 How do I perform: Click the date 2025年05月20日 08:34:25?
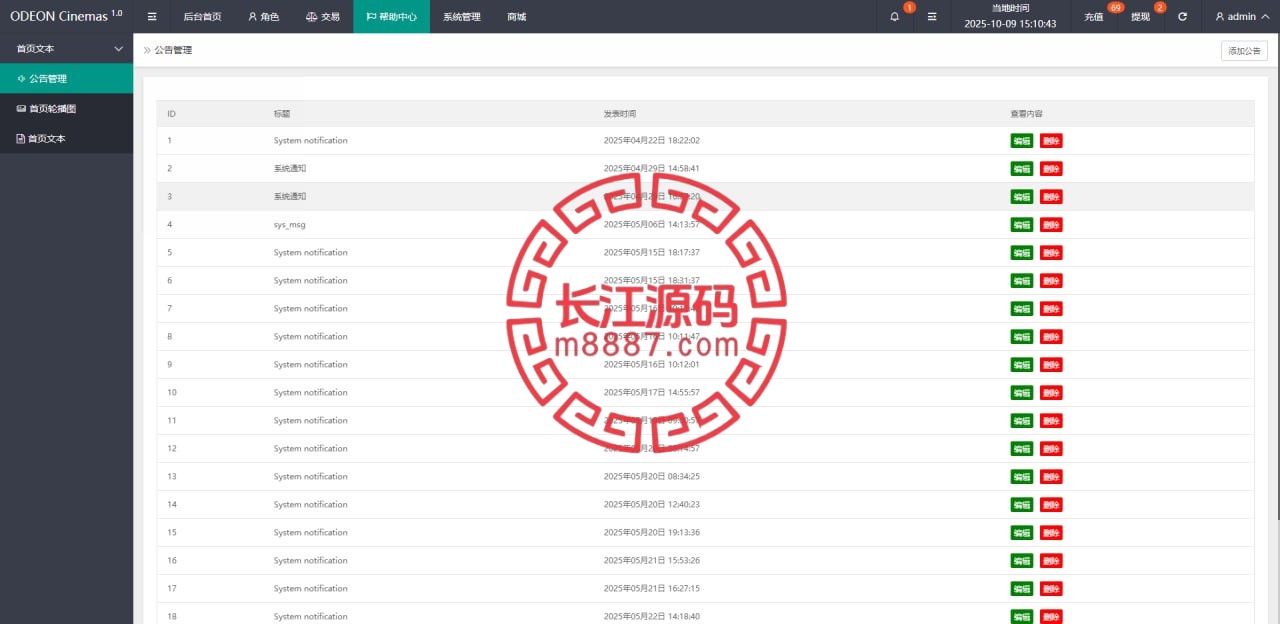click(651, 477)
